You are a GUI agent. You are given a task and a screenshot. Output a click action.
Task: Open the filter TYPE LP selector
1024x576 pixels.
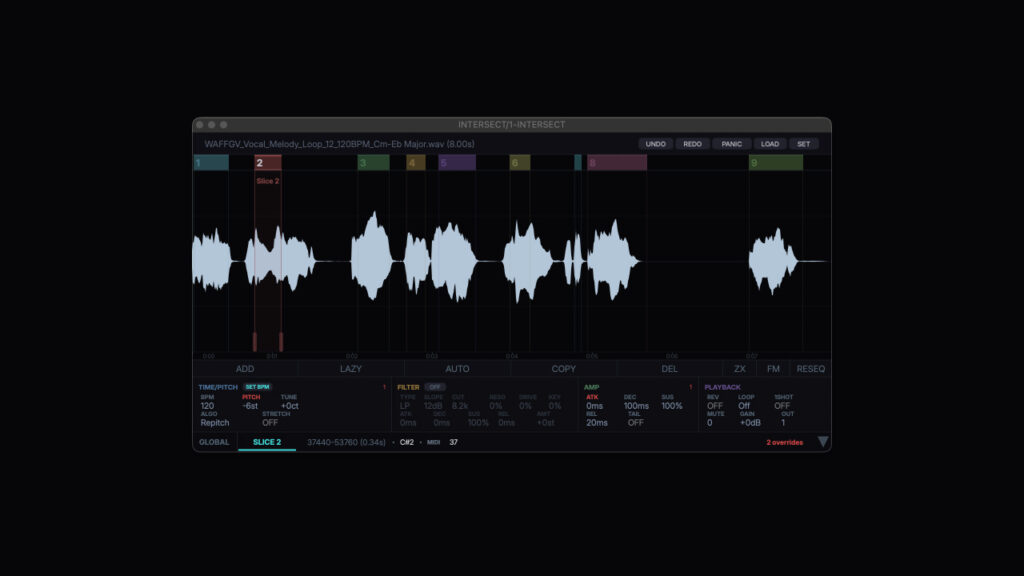[x=405, y=406]
